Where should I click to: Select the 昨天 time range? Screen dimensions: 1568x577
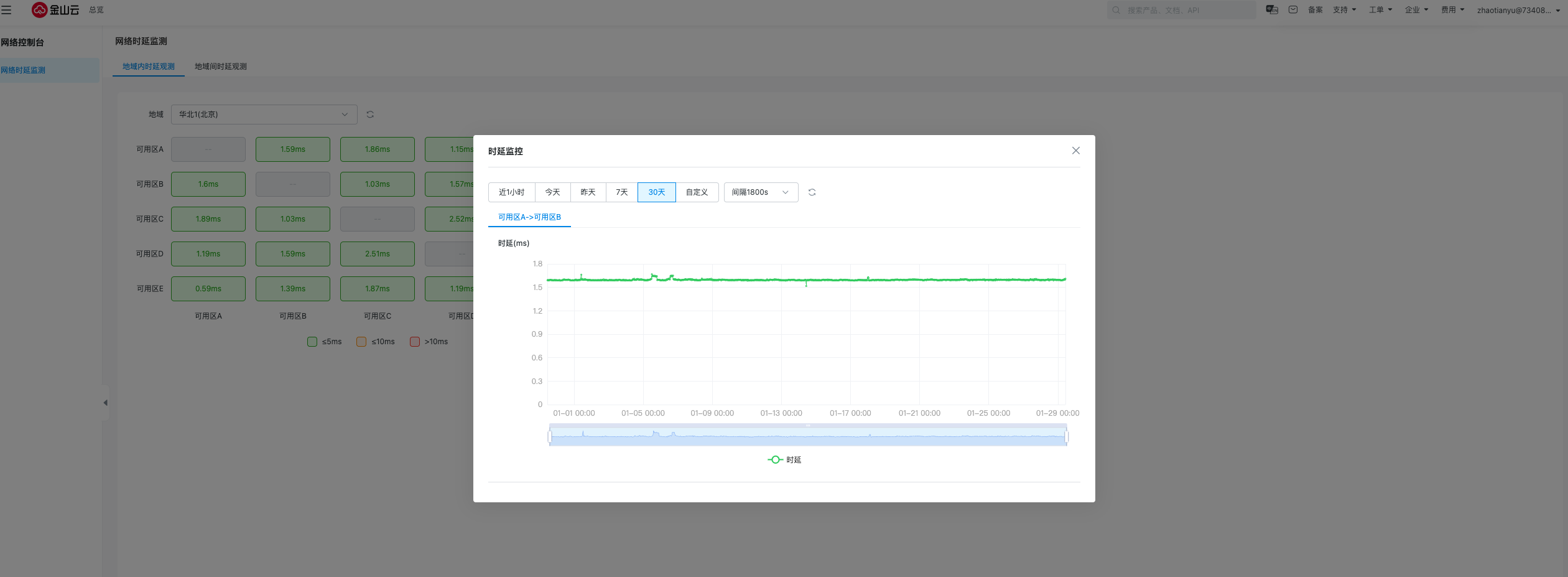tap(588, 192)
